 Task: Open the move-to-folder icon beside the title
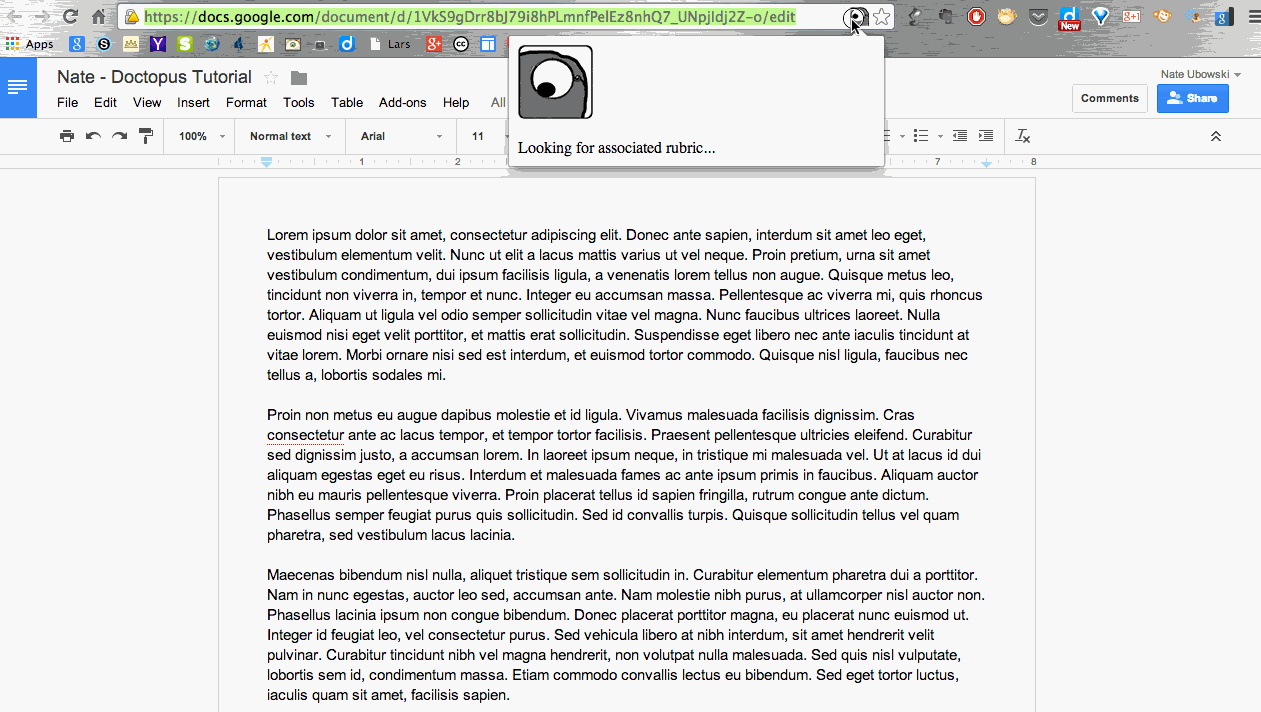click(299, 78)
